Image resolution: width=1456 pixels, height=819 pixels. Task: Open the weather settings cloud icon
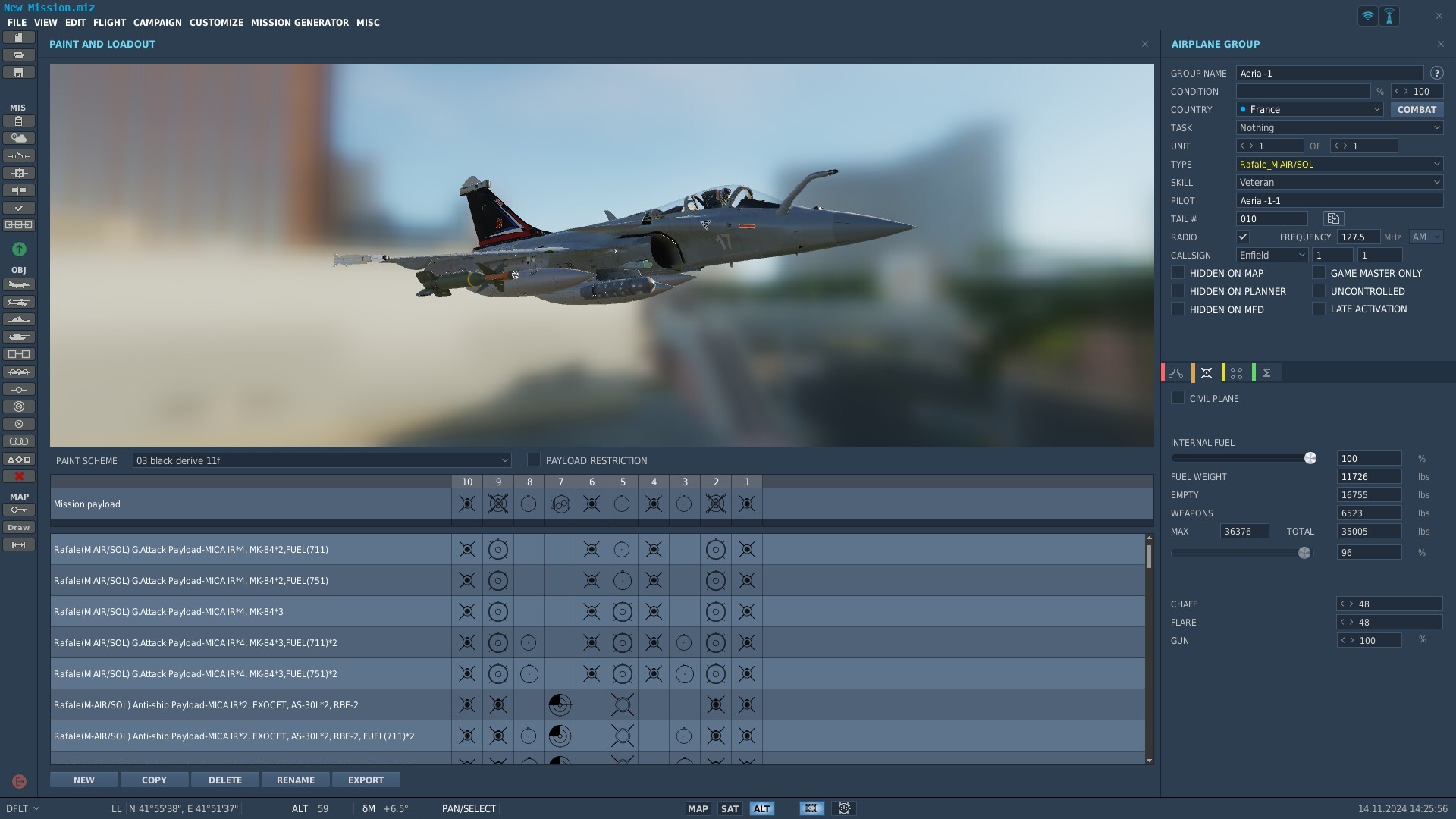(19, 138)
